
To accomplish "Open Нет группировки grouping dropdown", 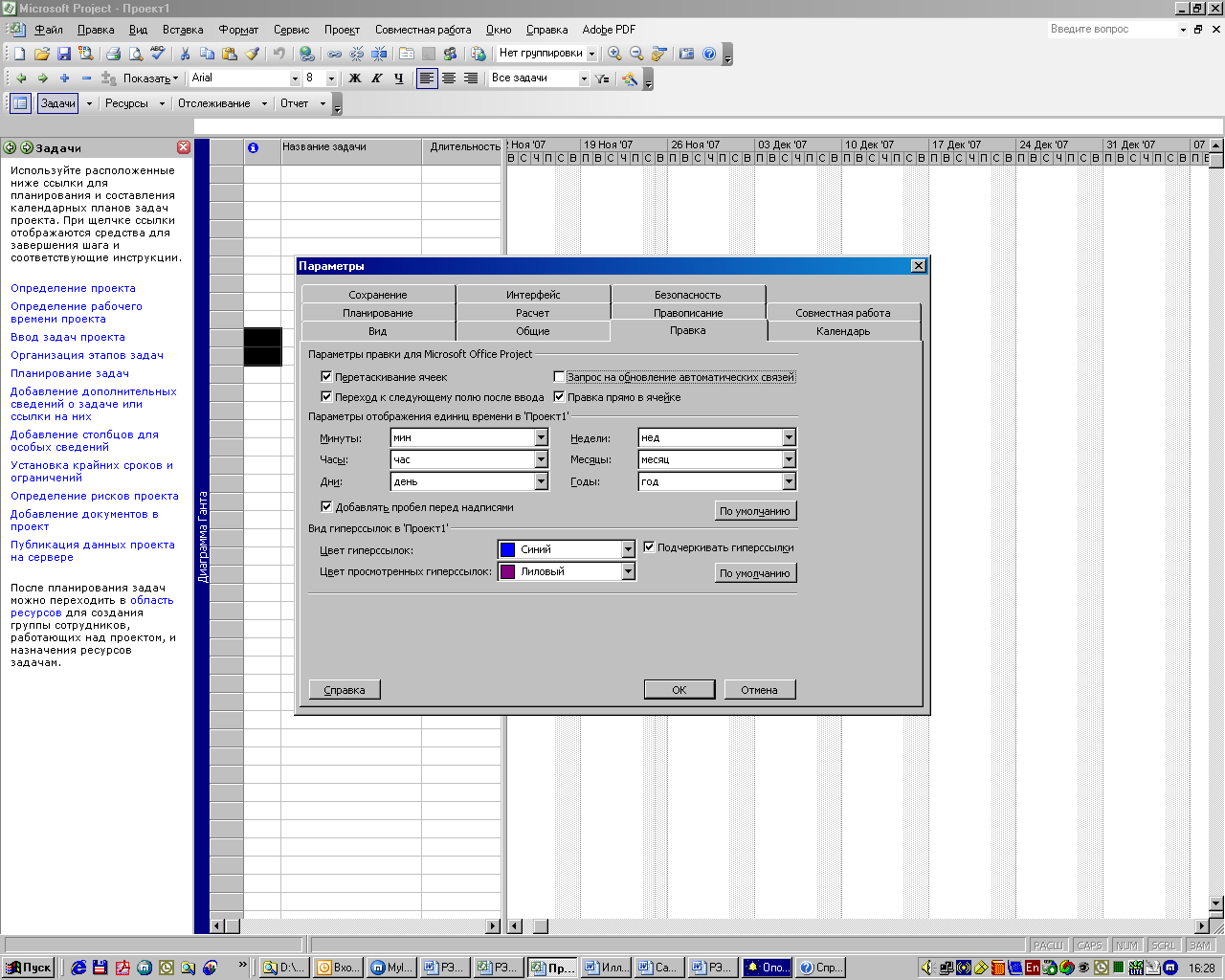I will click(x=591, y=54).
